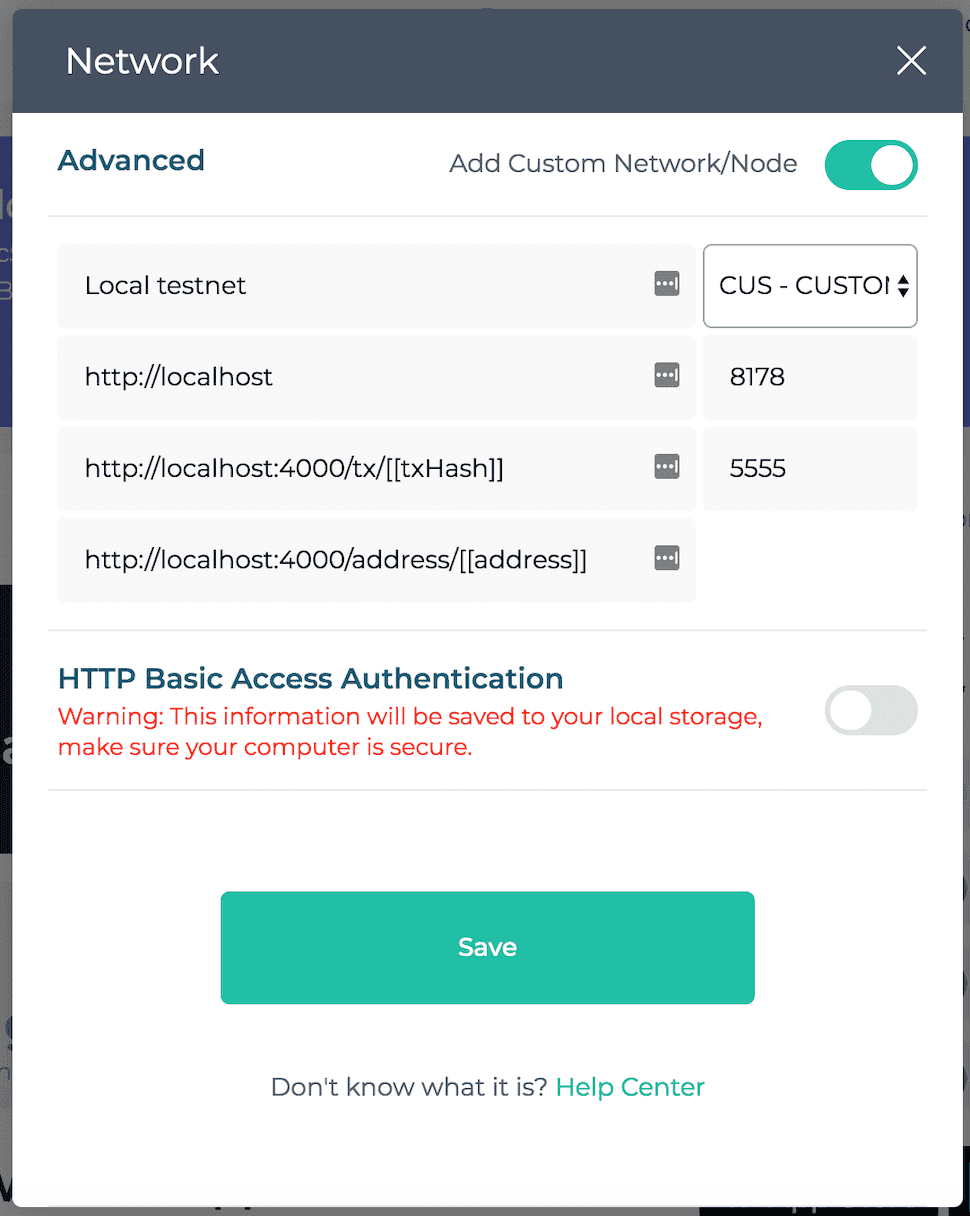The width and height of the screenshot is (970, 1216).
Task: Click the autofill icon in http://localhost field
Action: click(667, 376)
